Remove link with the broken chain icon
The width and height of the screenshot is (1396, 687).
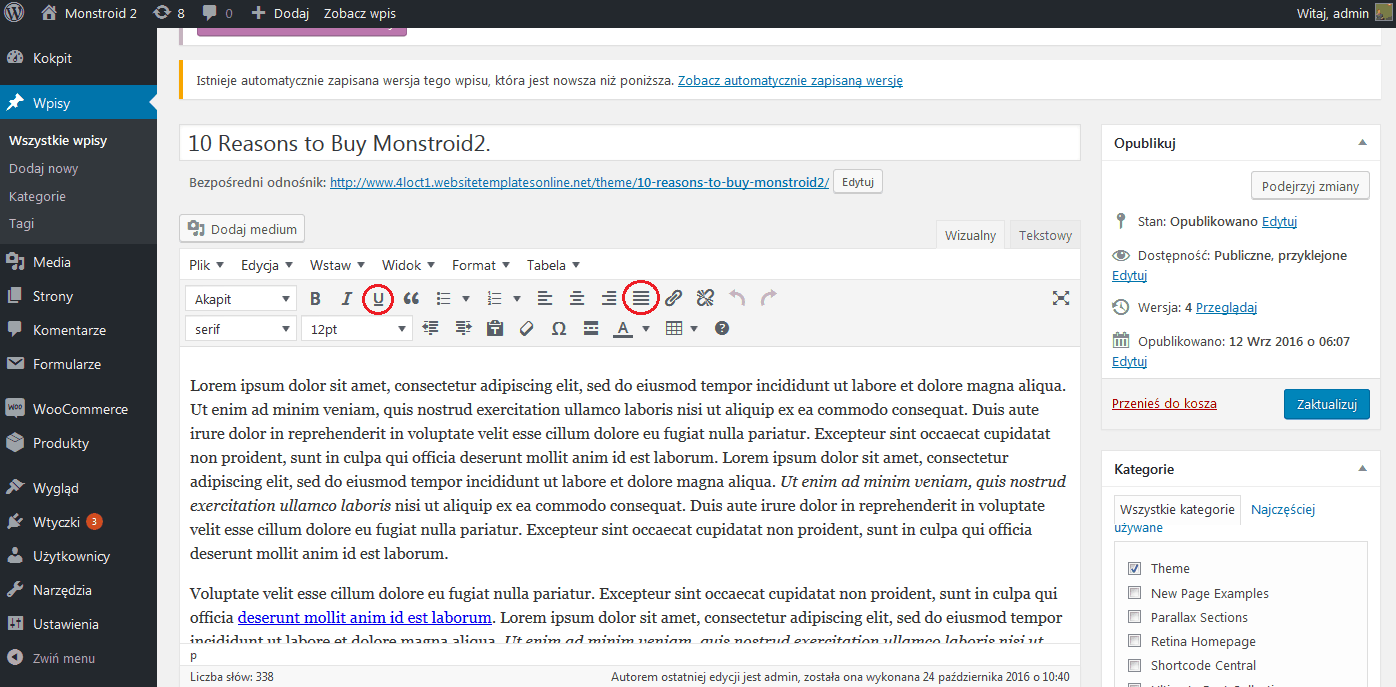706,298
